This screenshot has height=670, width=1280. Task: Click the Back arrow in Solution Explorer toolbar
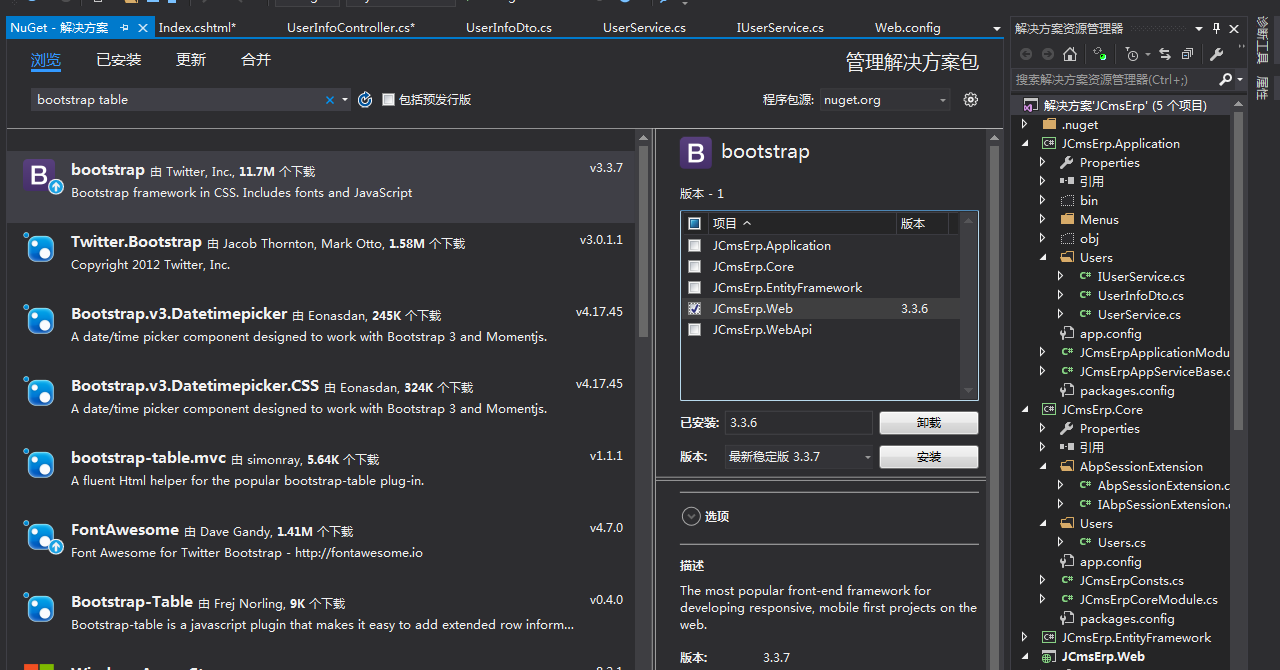click(1026, 54)
